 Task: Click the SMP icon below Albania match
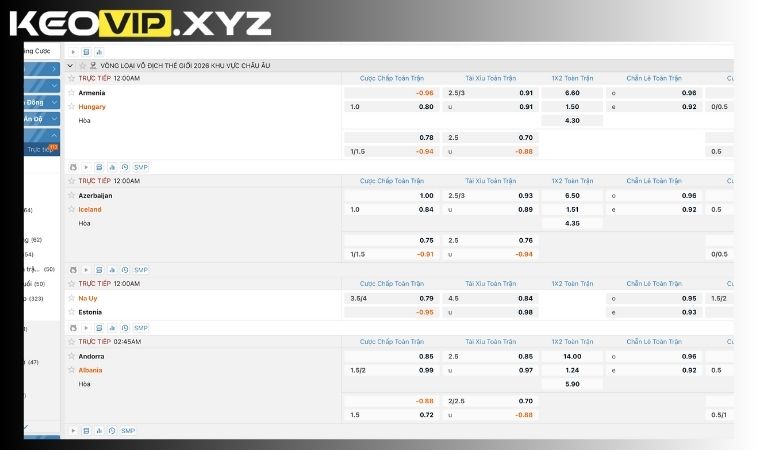click(x=128, y=431)
